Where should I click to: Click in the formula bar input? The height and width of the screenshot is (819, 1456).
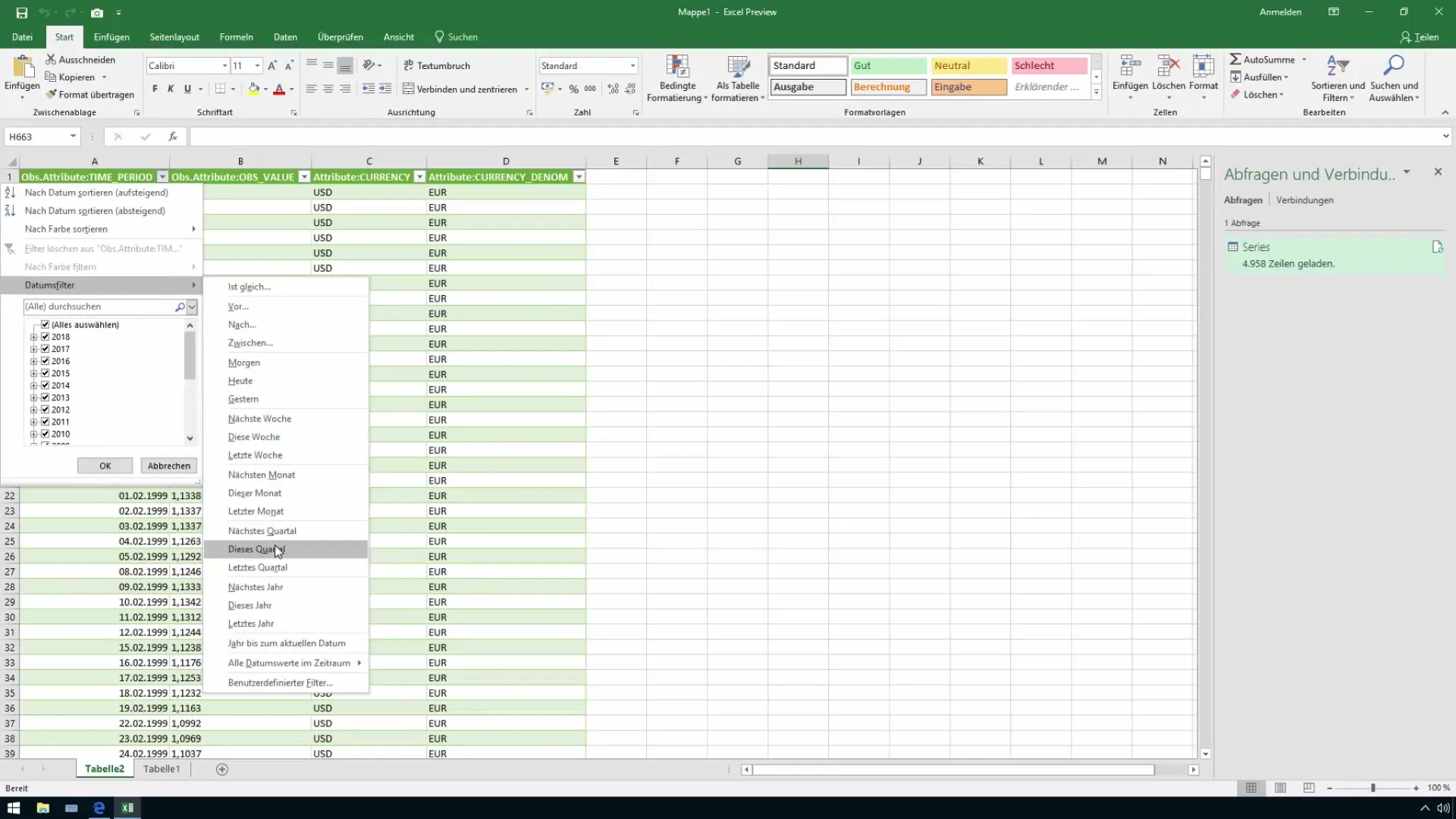(x=815, y=136)
